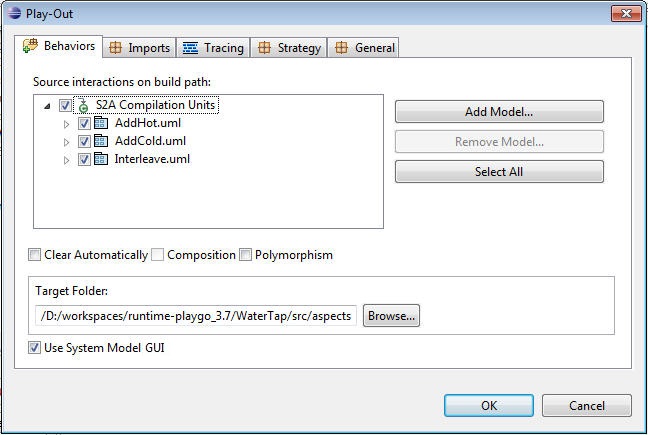
Task: Expand the Interleave.uml tree node
Action: coord(66,160)
